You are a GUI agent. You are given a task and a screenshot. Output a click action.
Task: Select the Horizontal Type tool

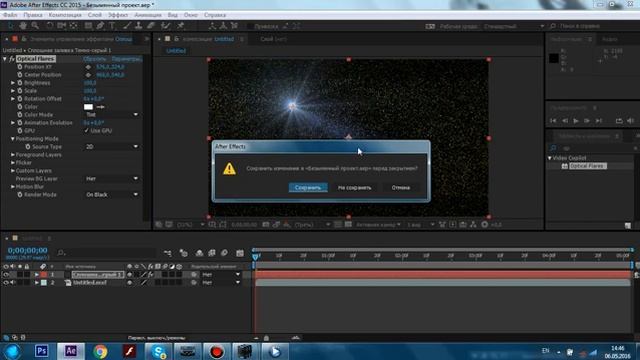tap(112, 26)
